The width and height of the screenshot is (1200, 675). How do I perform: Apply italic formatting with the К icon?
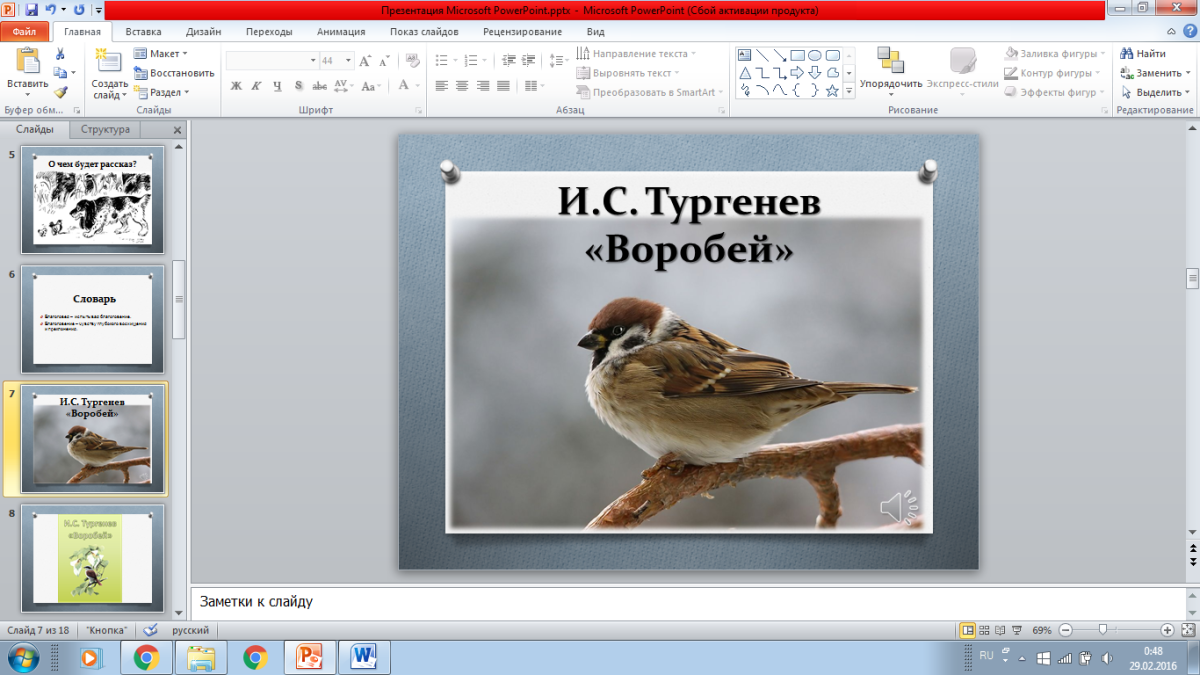pos(257,86)
